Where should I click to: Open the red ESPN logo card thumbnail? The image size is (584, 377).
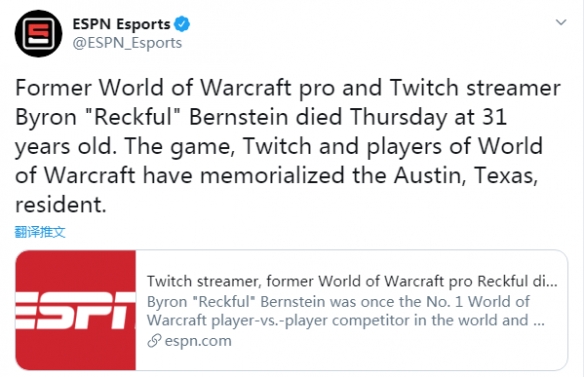pyautogui.click(x=76, y=310)
